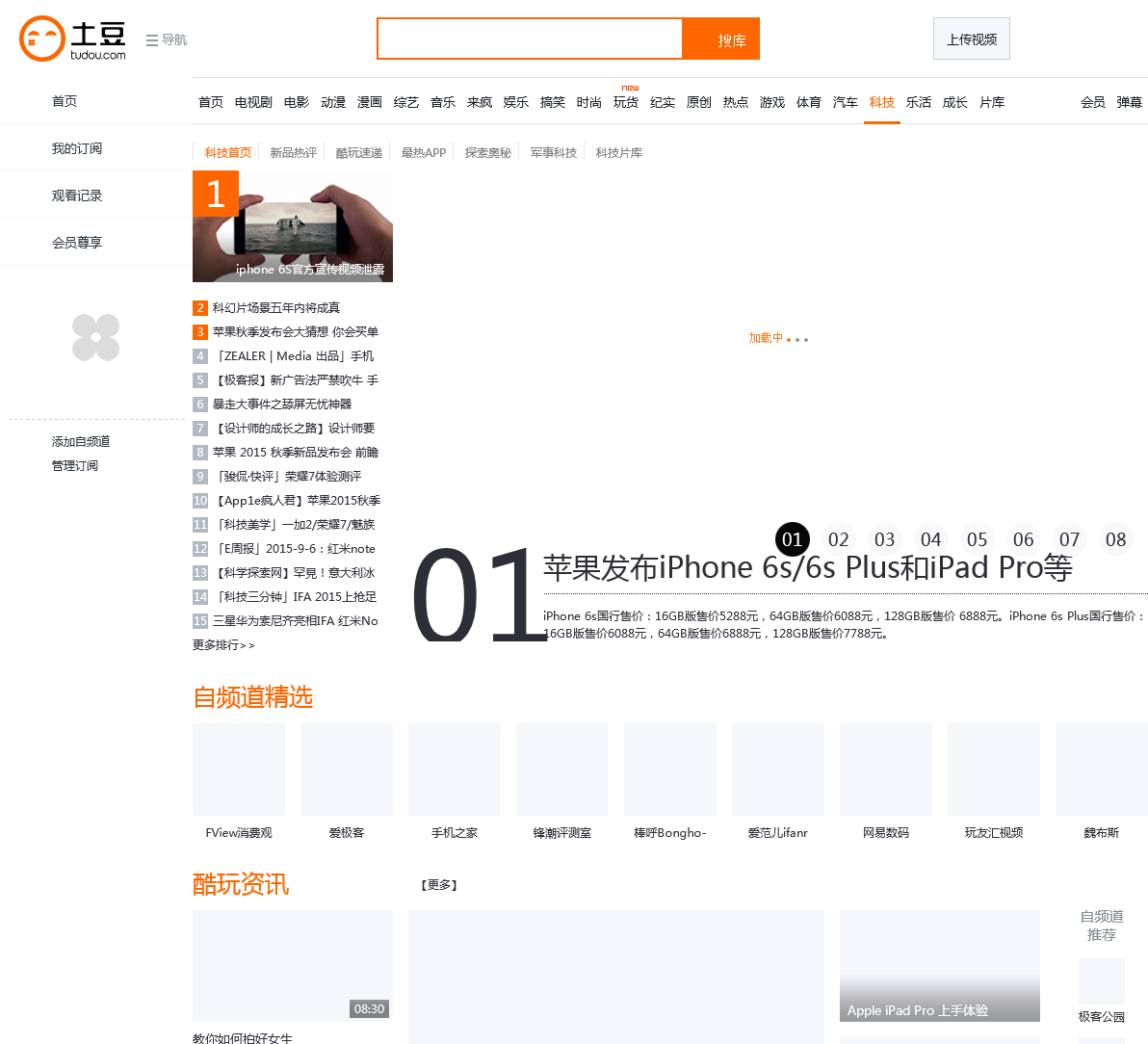Open the 魏布斯 channel
The image size is (1148, 1044).
(1102, 770)
